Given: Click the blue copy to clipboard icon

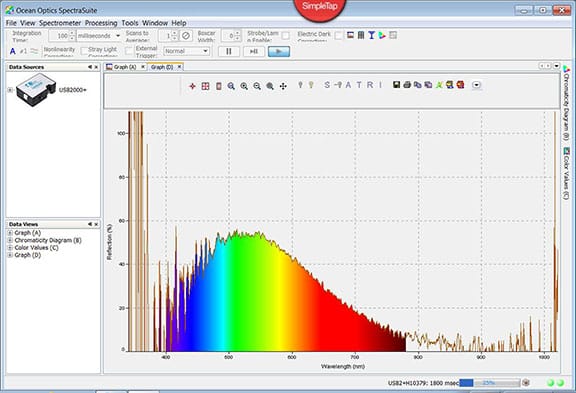Looking at the screenshot, I should pyautogui.click(x=418, y=85).
